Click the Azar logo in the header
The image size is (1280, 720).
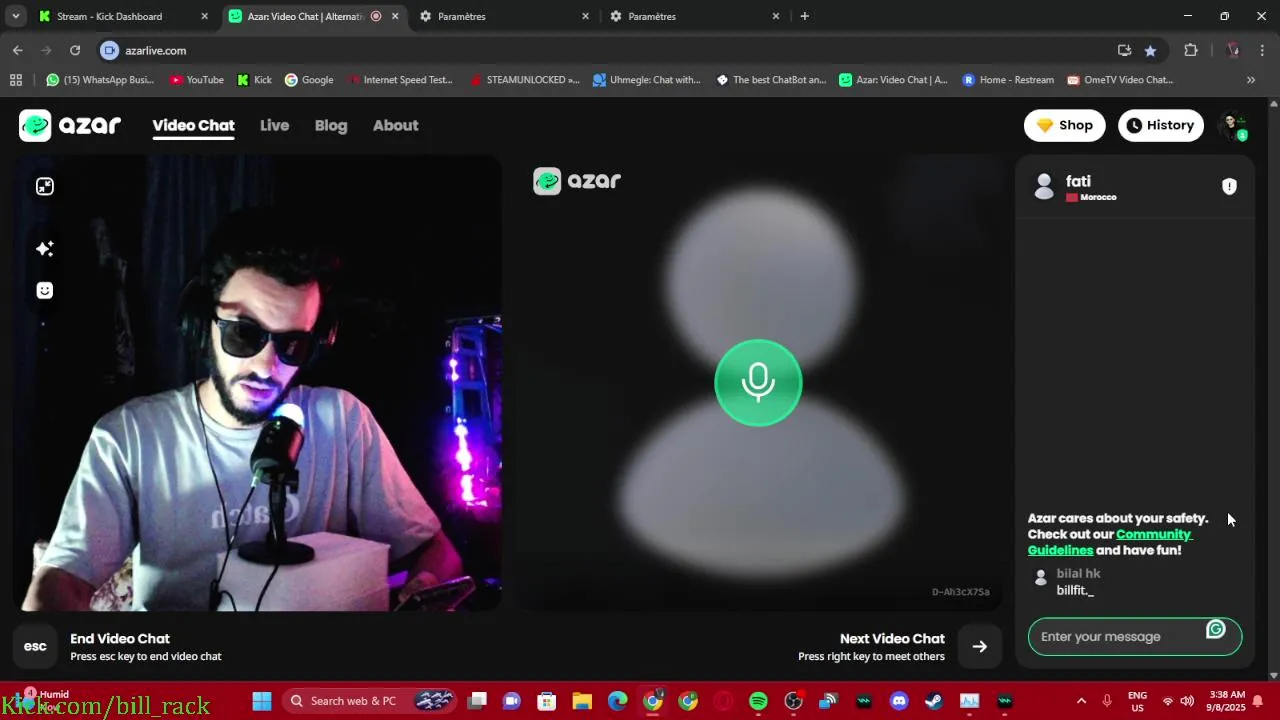[70, 125]
